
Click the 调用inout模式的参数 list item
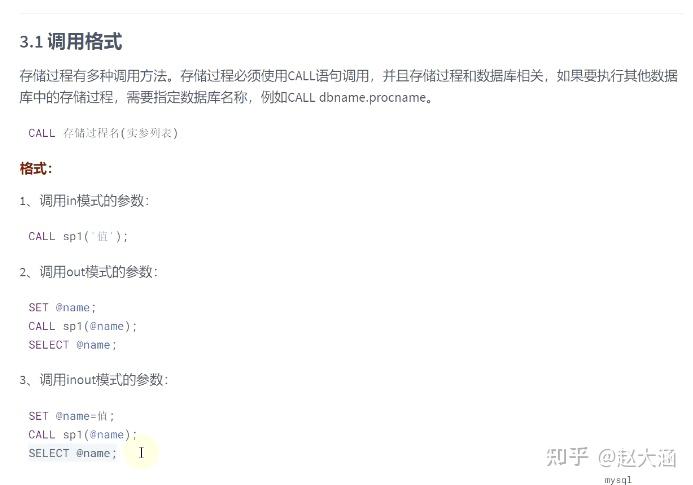coord(94,380)
